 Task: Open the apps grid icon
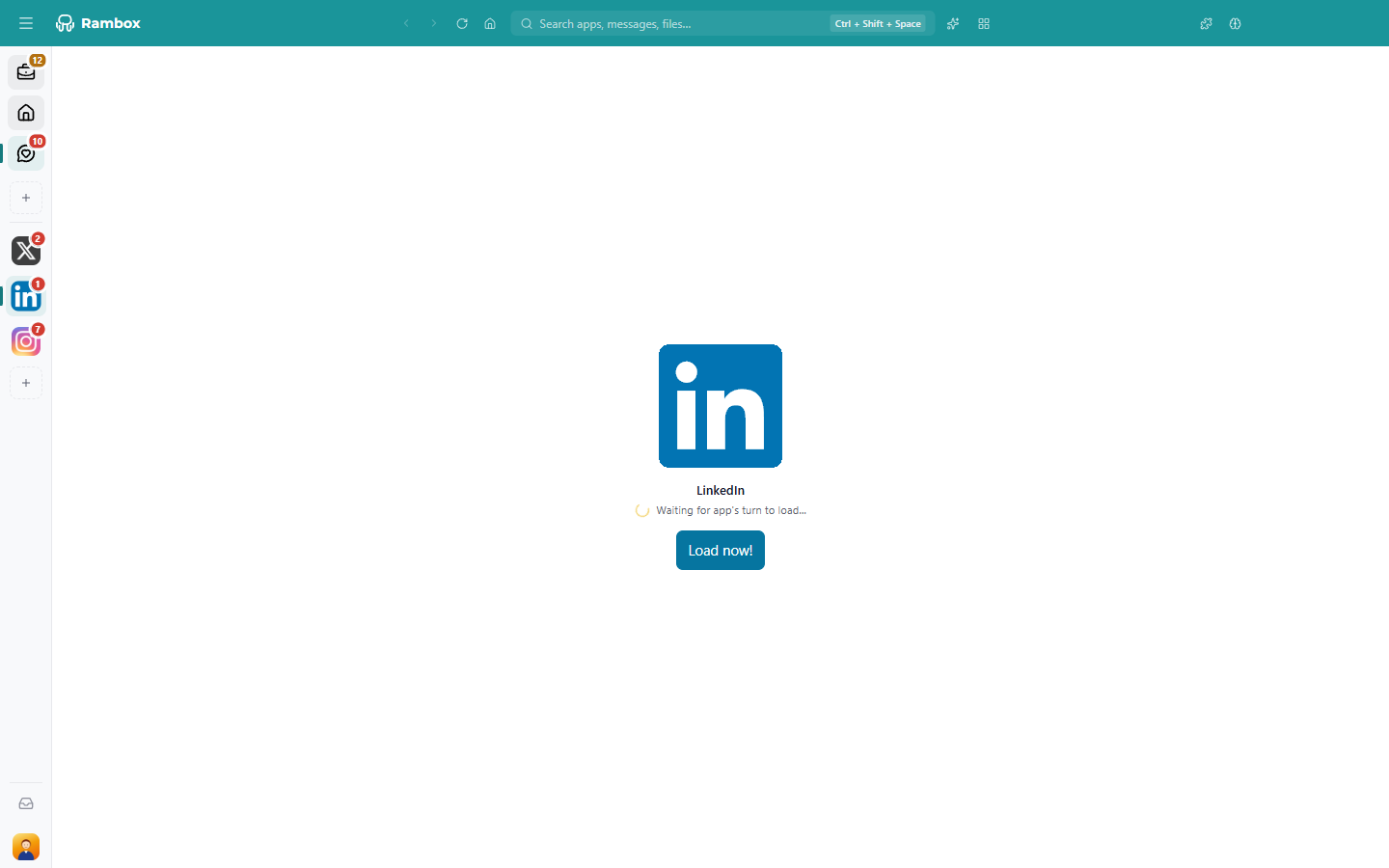click(984, 23)
